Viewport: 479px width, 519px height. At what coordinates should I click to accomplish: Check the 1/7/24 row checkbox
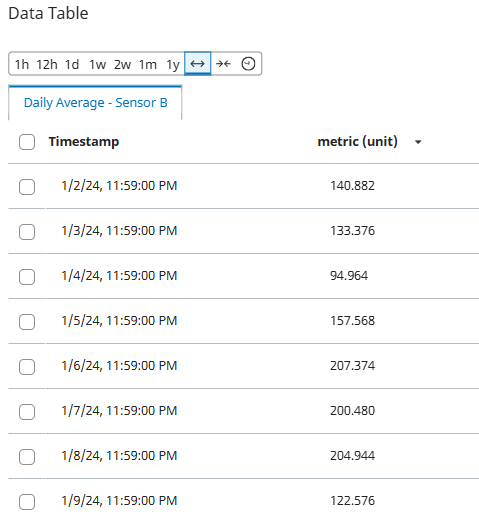(x=27, y=412)
